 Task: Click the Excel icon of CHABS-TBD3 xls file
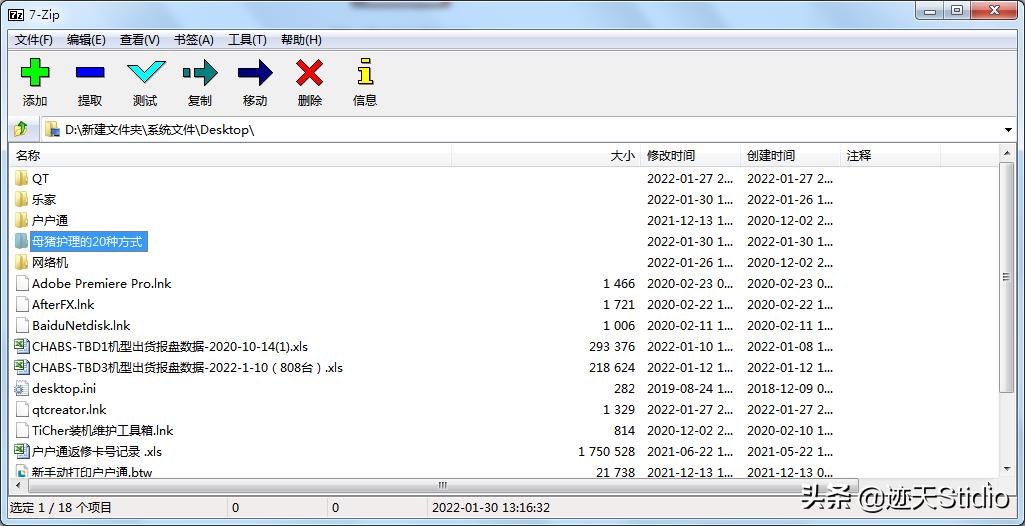coord(22,367)
